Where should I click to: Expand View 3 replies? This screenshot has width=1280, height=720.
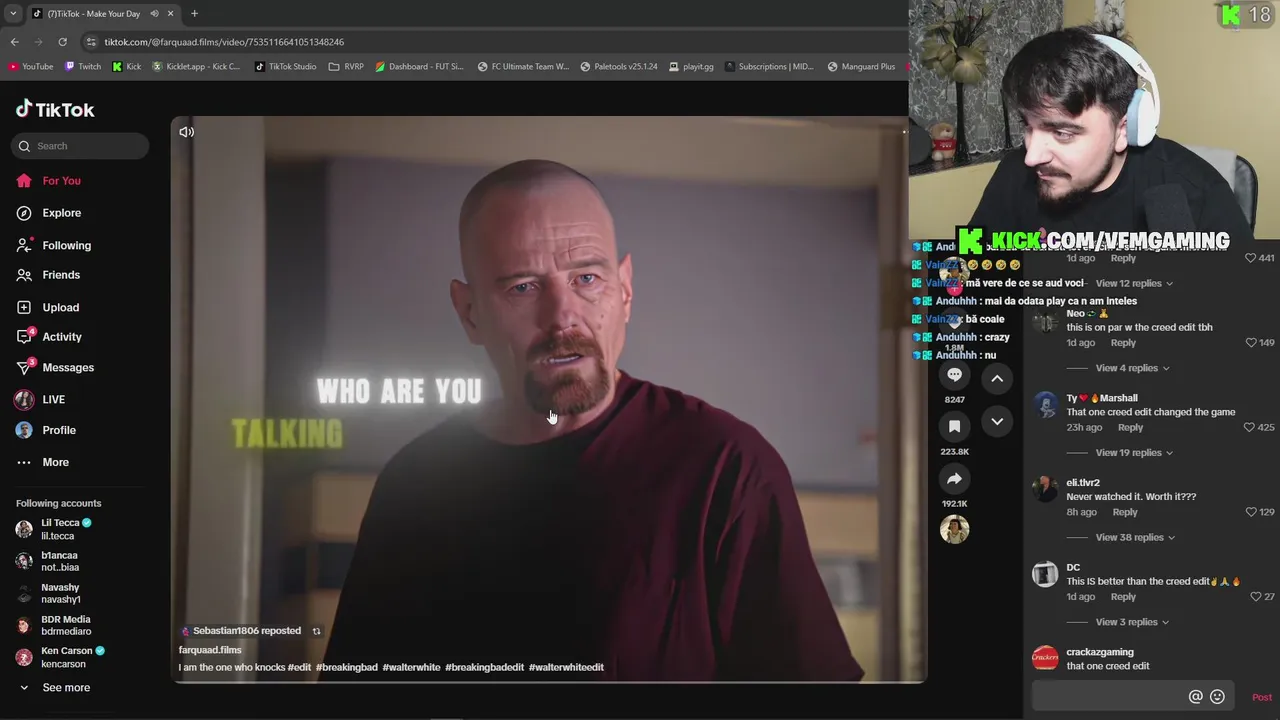(x=1132, y=622)
